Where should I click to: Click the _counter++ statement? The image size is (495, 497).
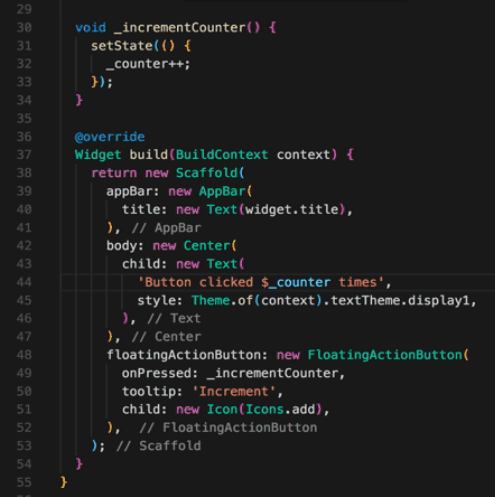[148, 64]
